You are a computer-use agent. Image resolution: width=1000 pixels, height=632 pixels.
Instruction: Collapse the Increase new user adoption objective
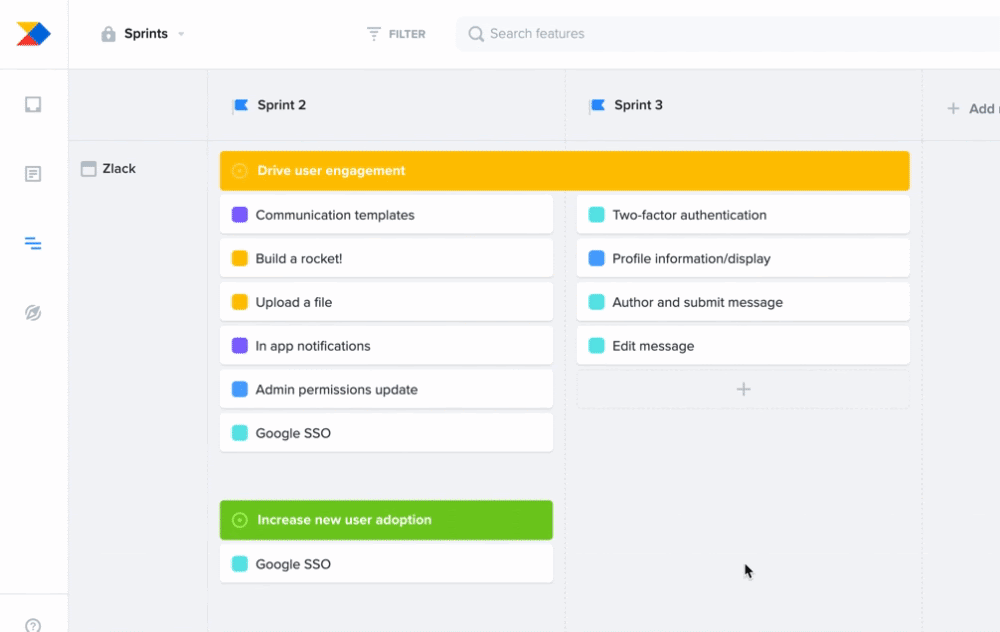(239, 520)
